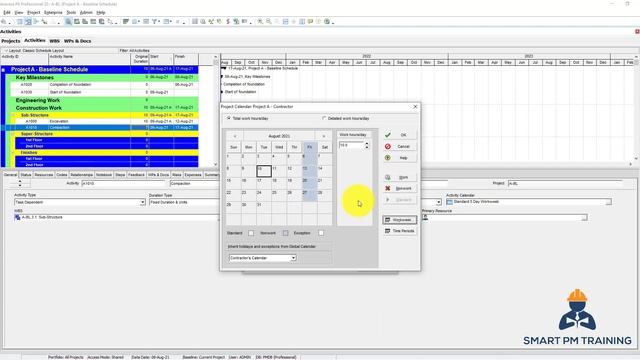Collapse the Super-Structure WBS band
Image resolution: width=640 pixels, height=360 pixels.
point(13,134)
